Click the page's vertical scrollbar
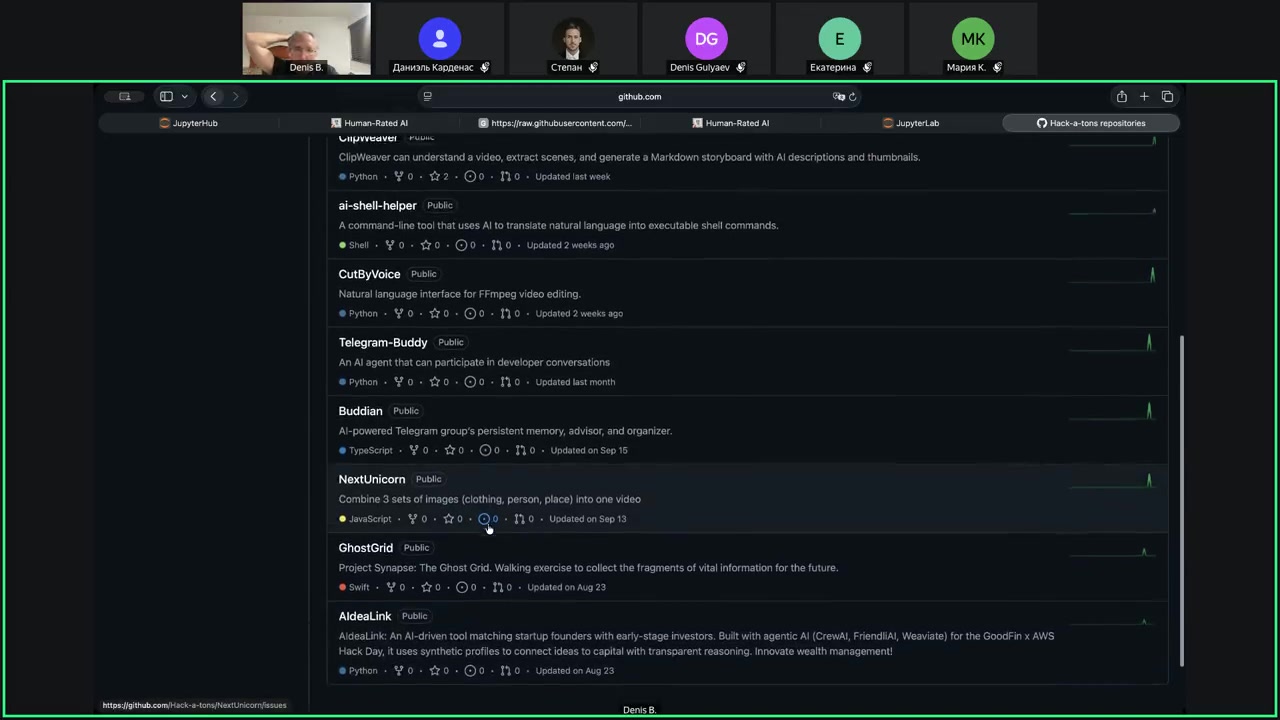Screen dimensions: 1280x720 tap(1181, 500)
